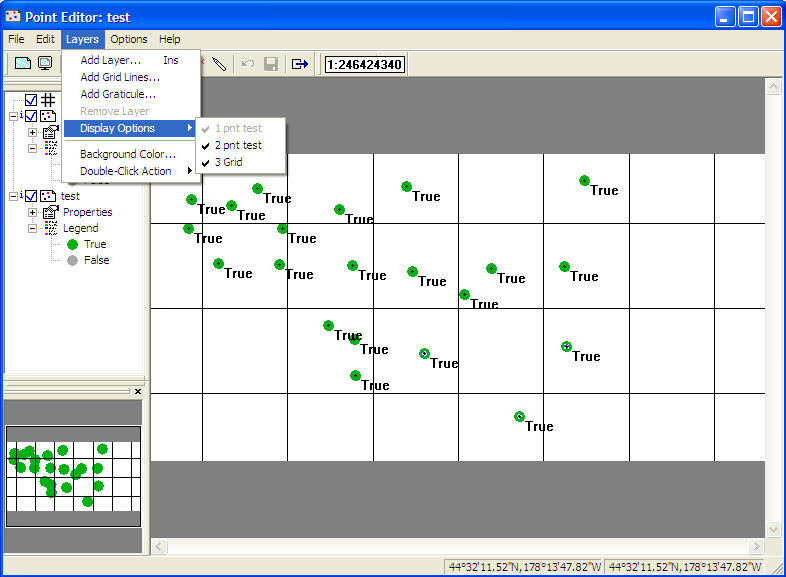
Task: Click the disabled undo arrow icon
Action: click(x=248, y=64)
